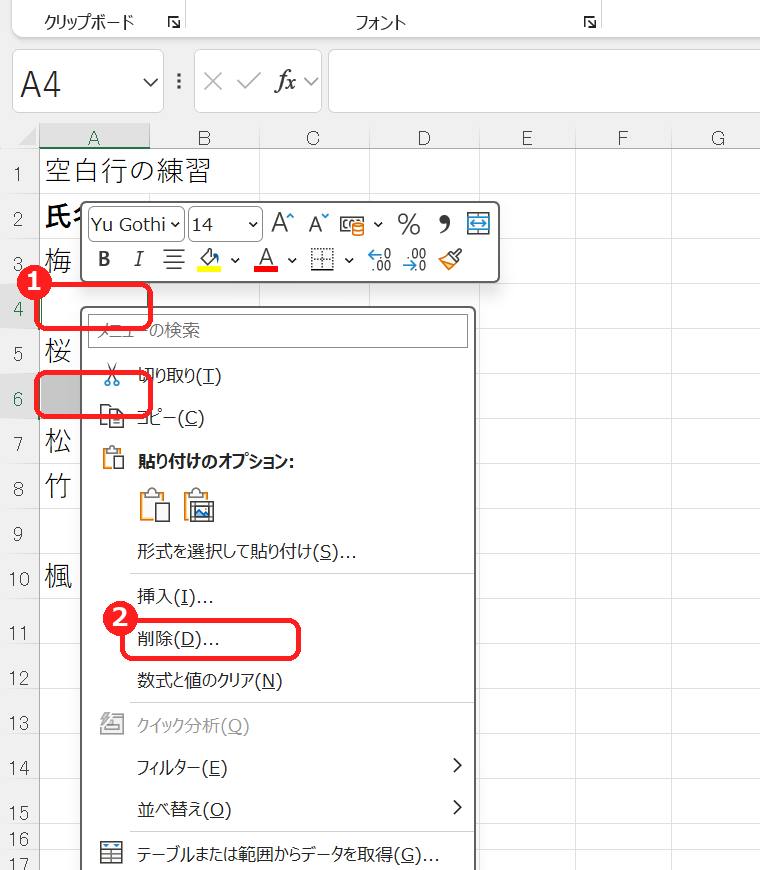Click the Decrease Decimal icon
Image resolution: width=760 pixels, height=870 pixels.
click(x=415, y=259)
